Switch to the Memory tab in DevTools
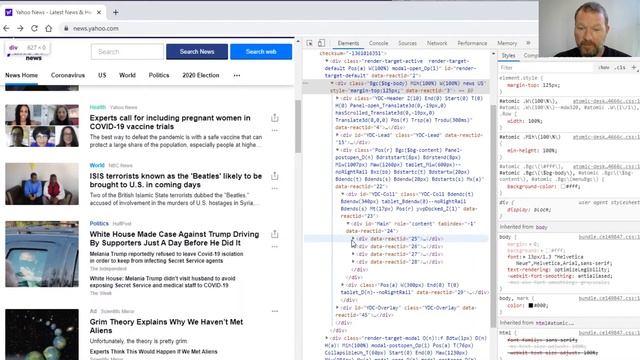Viewport: 640px width, 360px height. pyautogui.click(x=507, y=43)
